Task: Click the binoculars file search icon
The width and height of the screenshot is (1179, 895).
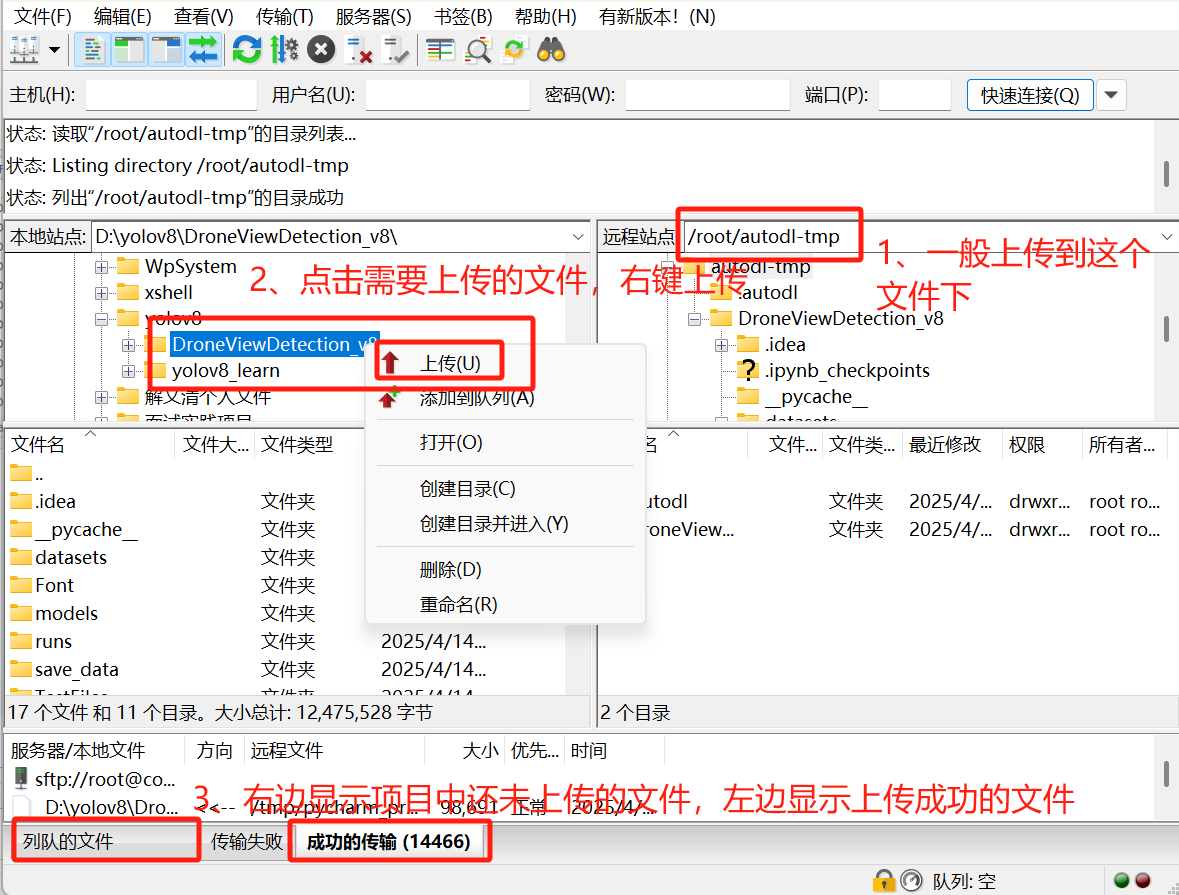Action: click(x=551, y=49)
